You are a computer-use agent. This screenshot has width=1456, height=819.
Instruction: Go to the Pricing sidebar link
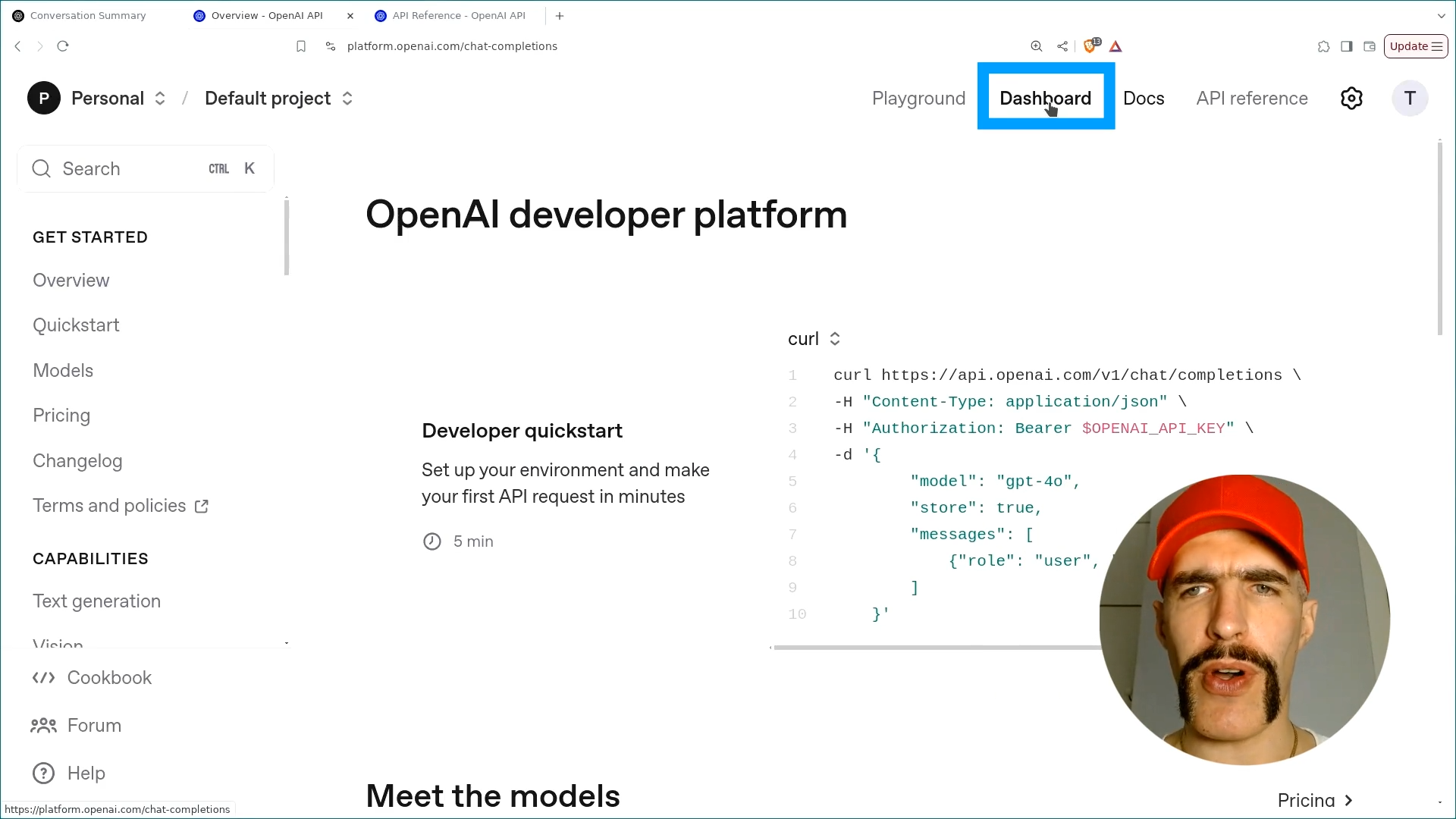[x=61, y=416]
